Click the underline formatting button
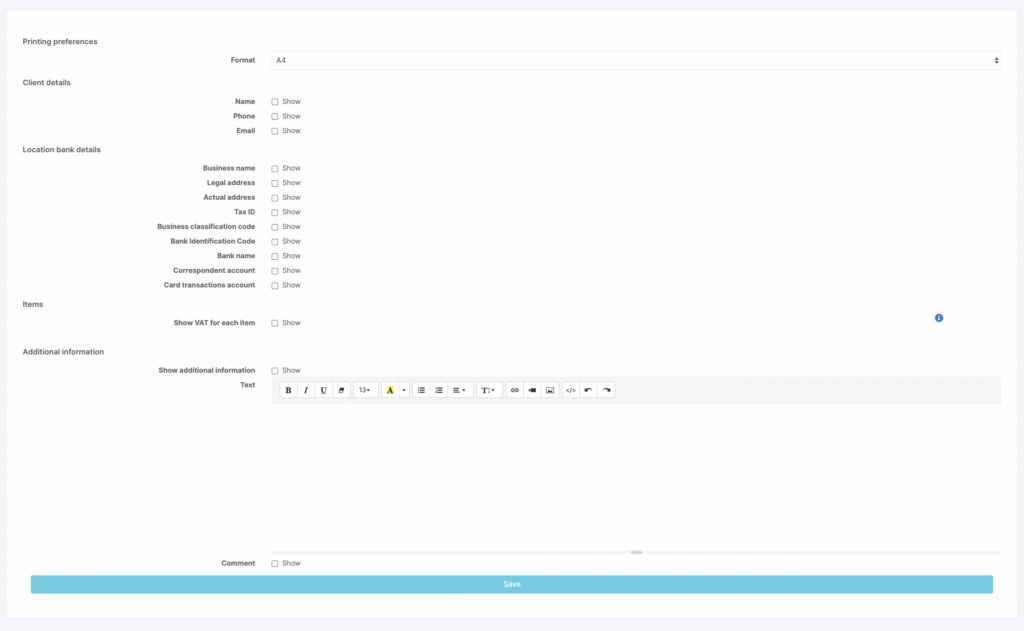This screenshot has width=1024, height=631. (323, 390)
